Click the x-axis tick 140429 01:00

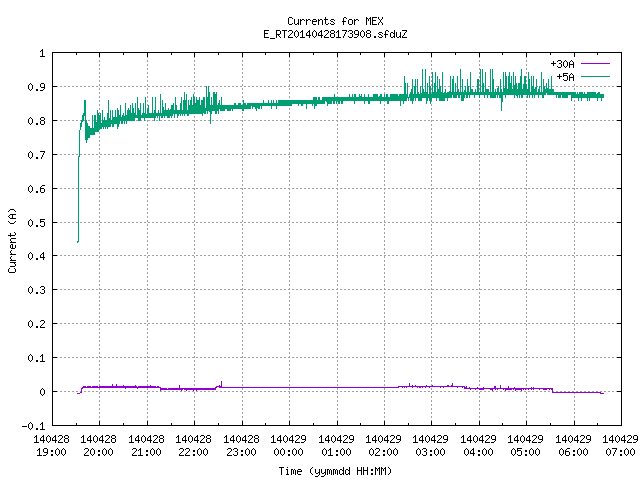(336, 445)
